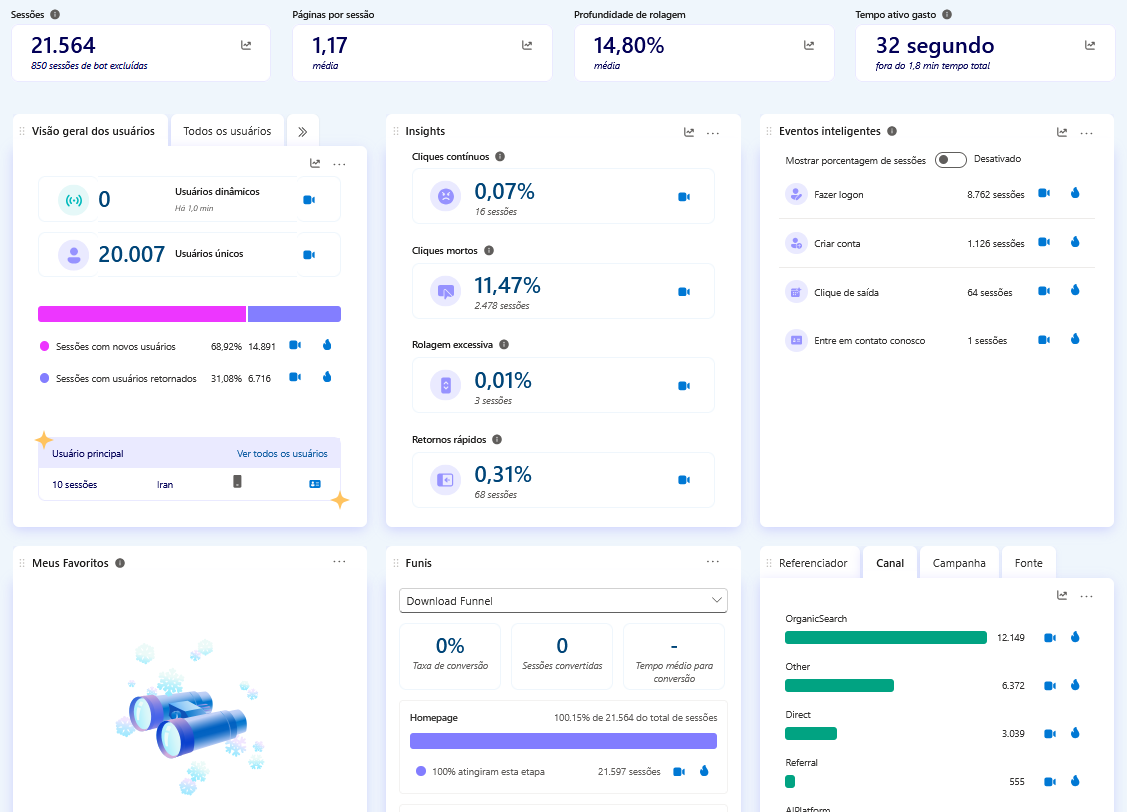
Task: Open recordings for Referral channel
Action: tap(1050, 782)
